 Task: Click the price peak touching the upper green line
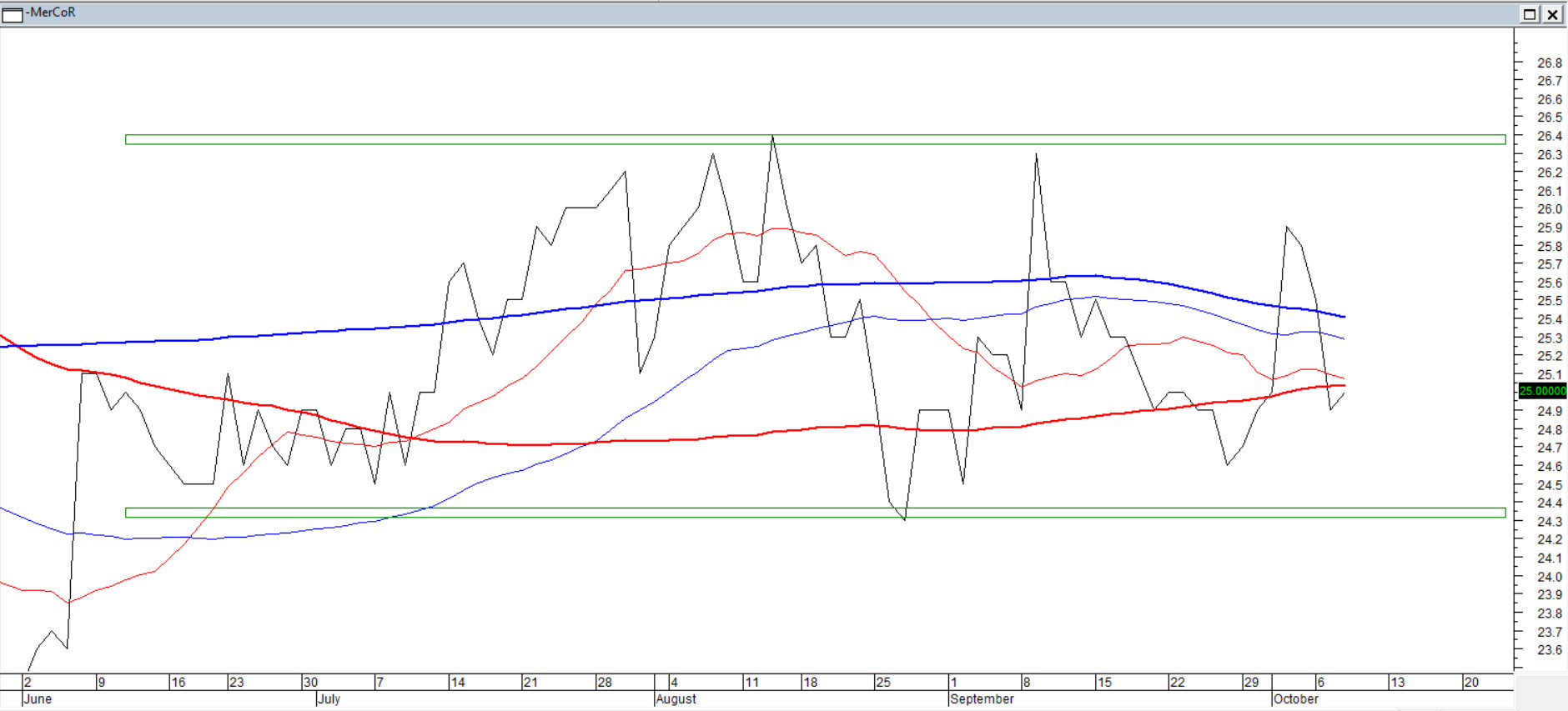(772, 138)
